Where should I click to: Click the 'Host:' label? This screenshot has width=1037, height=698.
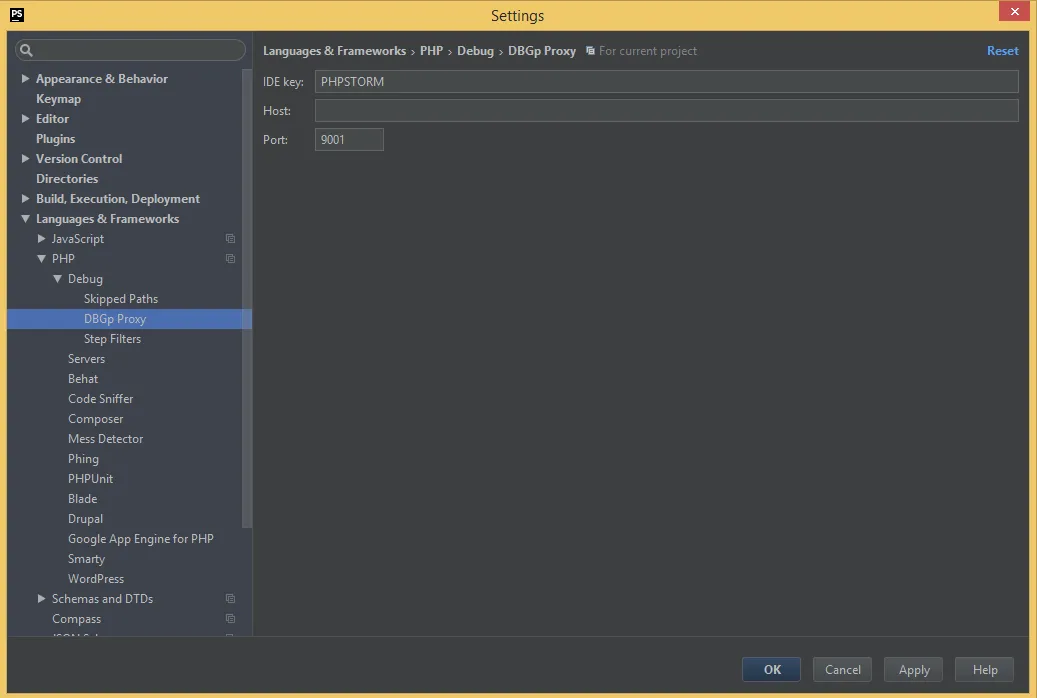coord(277,111)
